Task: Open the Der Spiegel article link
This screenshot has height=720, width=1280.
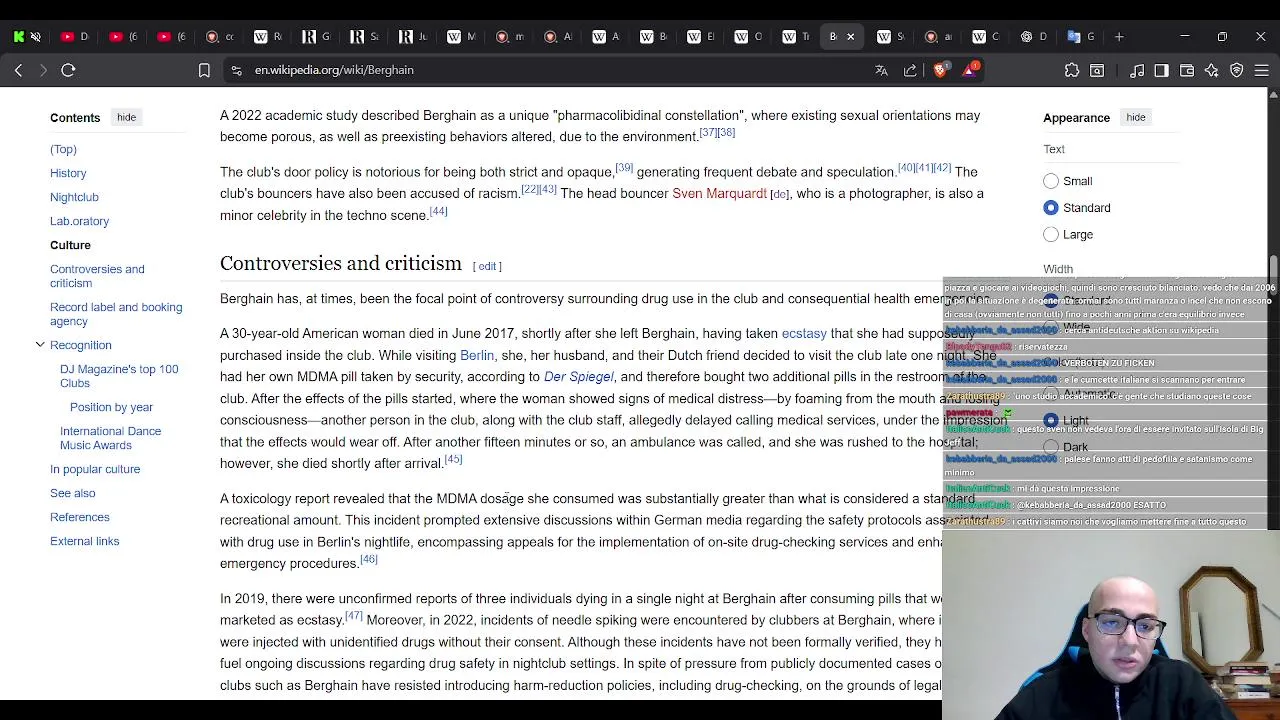Action: tap(578, 377)
